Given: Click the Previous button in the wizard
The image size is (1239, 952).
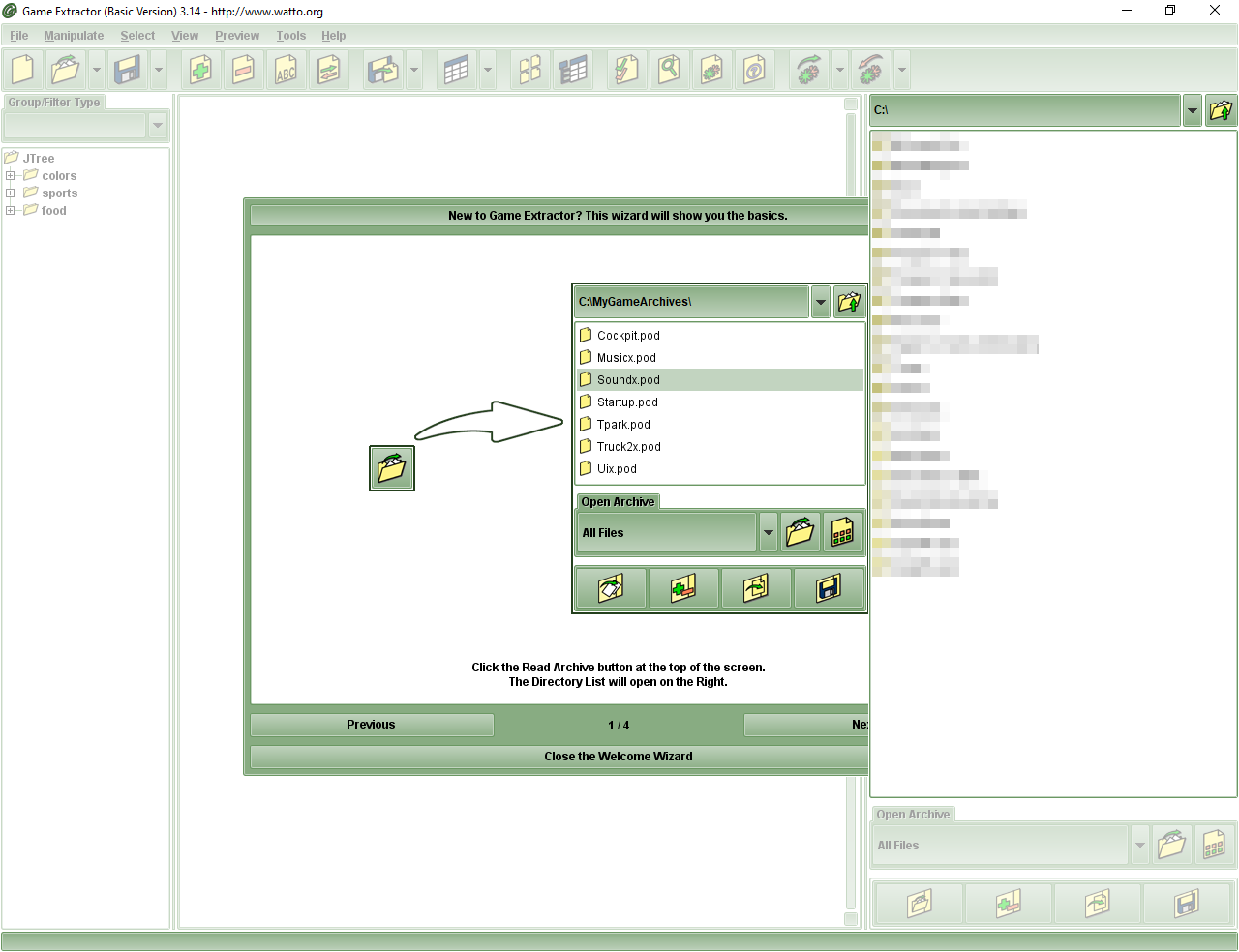Looking at the screenshot, I should [372, 725].
